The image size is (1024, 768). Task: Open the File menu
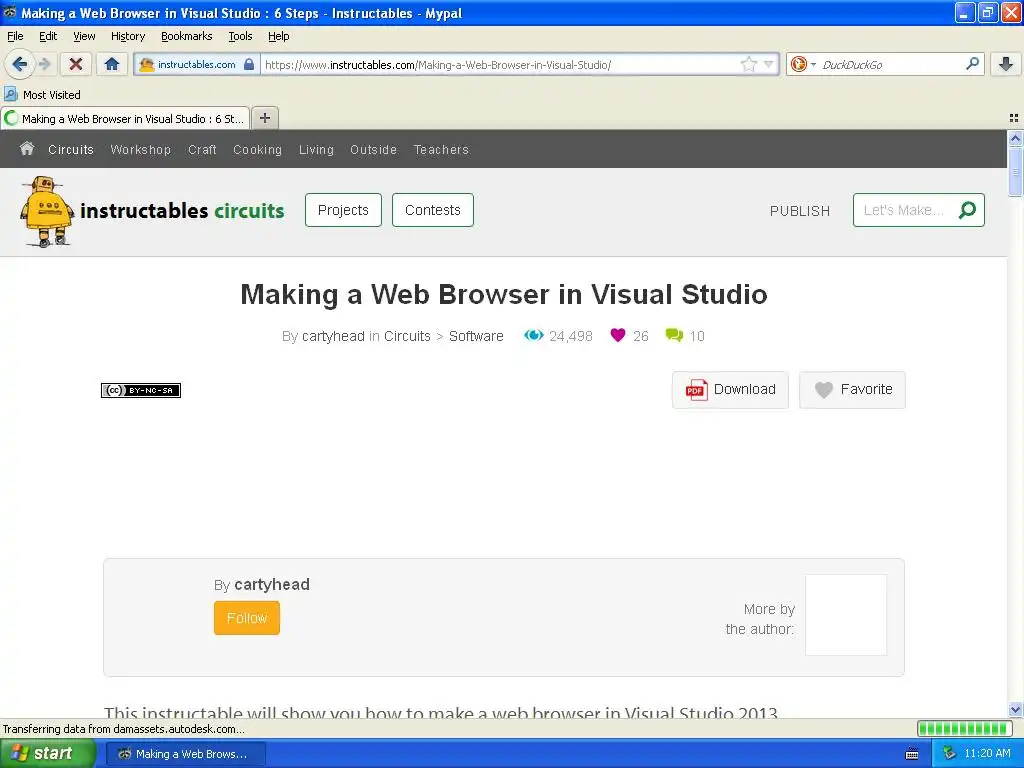(15, 36)
